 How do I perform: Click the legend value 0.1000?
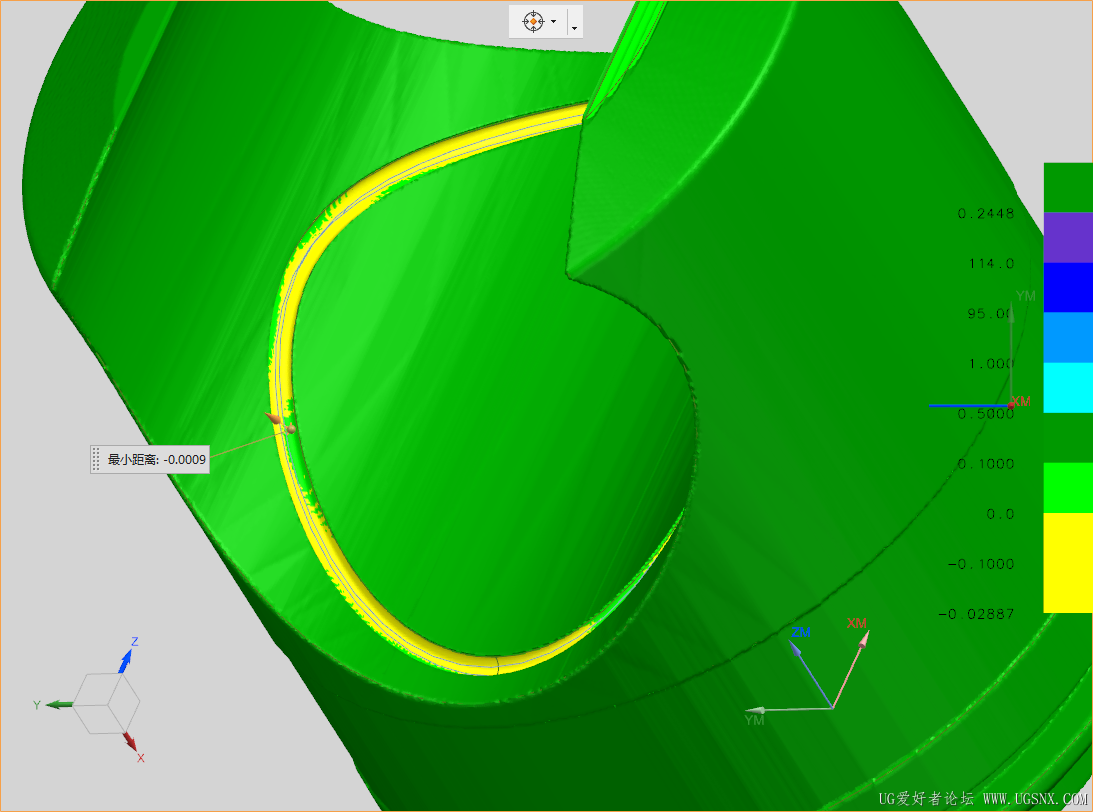tap(986, 464)
